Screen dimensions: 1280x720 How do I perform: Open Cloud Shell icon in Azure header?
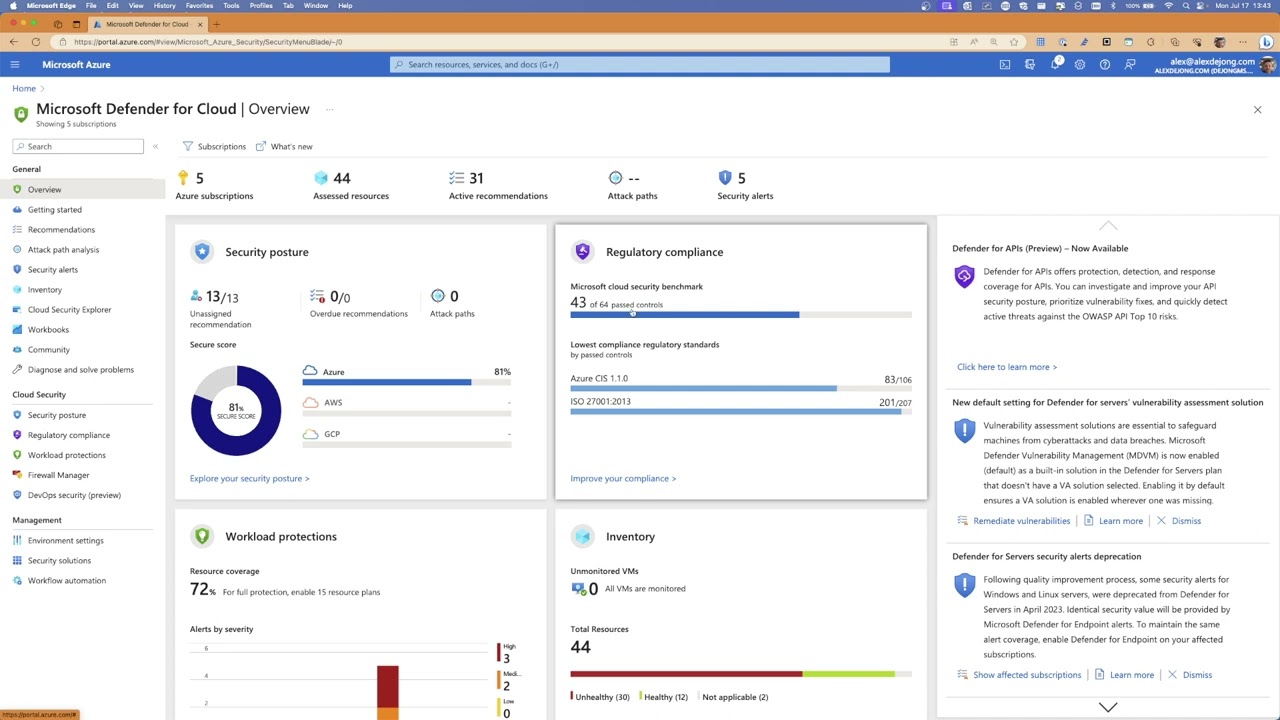(x=1005, y=64)
